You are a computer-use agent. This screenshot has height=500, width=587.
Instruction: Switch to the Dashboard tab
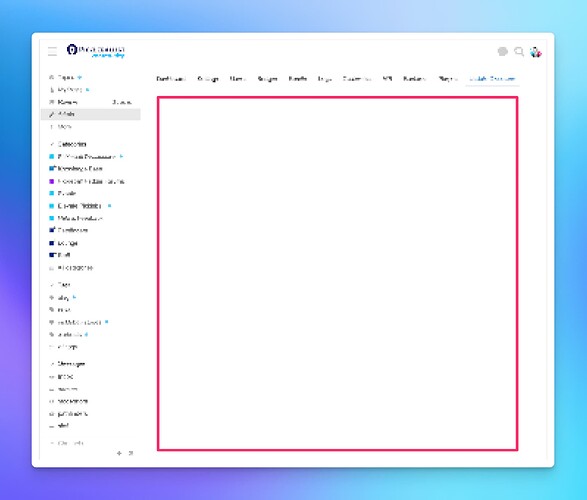[x=171, y=79]
